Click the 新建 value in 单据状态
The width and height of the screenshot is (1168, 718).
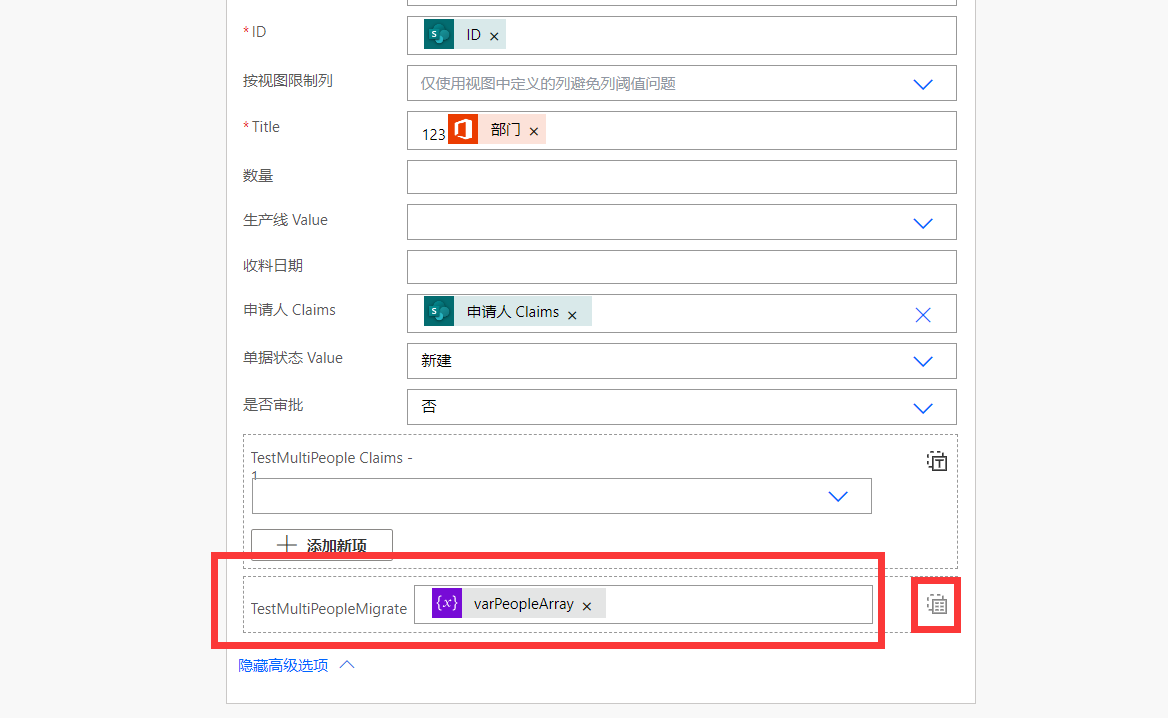pyautogui.click(x=437, y=361)
